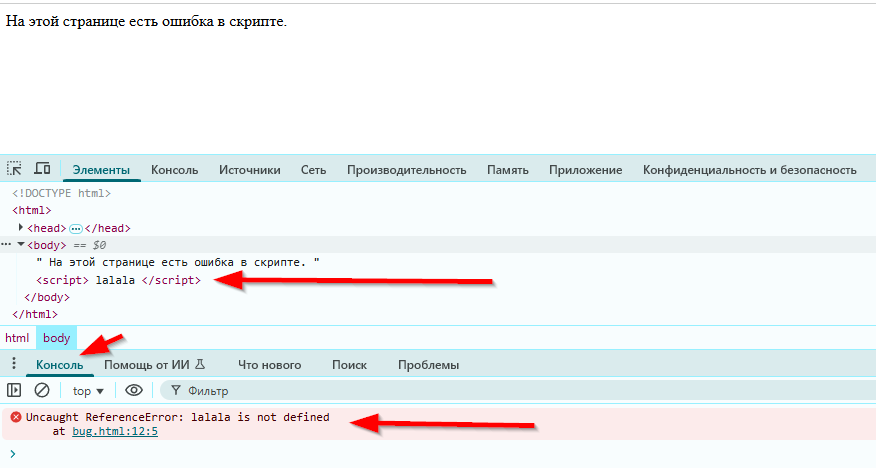Open the top context dropdown
Image resolution: width=876 pixels, height=468 pixels.
pos(88,391)
